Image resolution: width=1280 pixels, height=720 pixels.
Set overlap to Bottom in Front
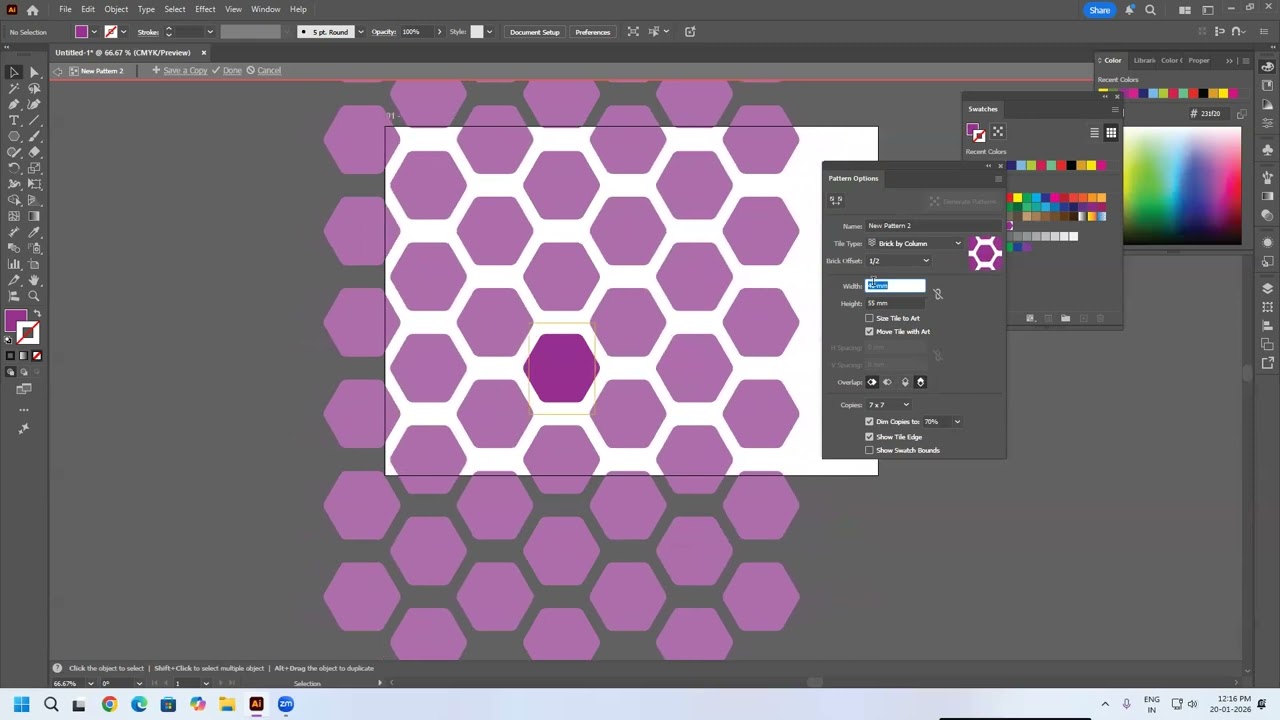920,382
